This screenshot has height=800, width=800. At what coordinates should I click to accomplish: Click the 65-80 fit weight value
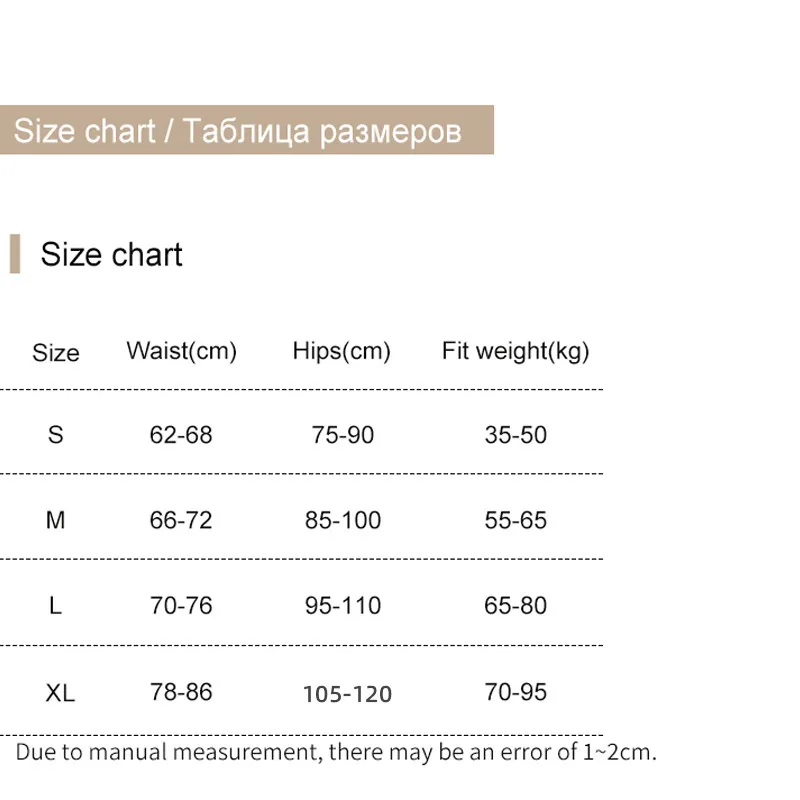(516, 606)
